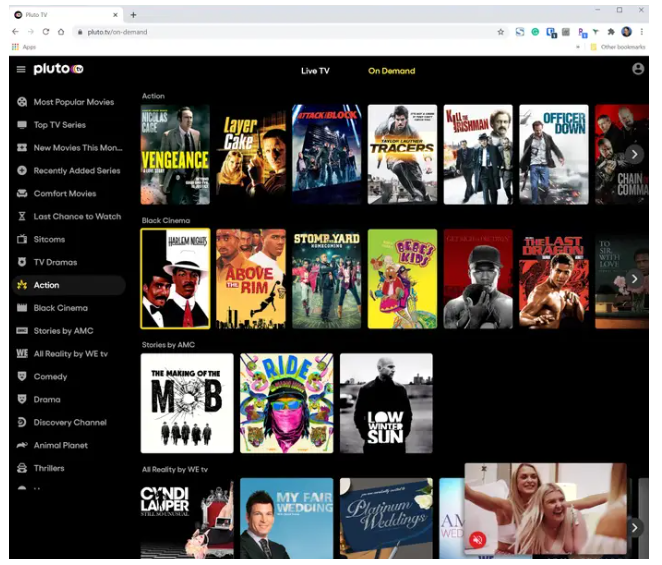
Task: Open the Tracers movie poster
Action: pos(402,155)
